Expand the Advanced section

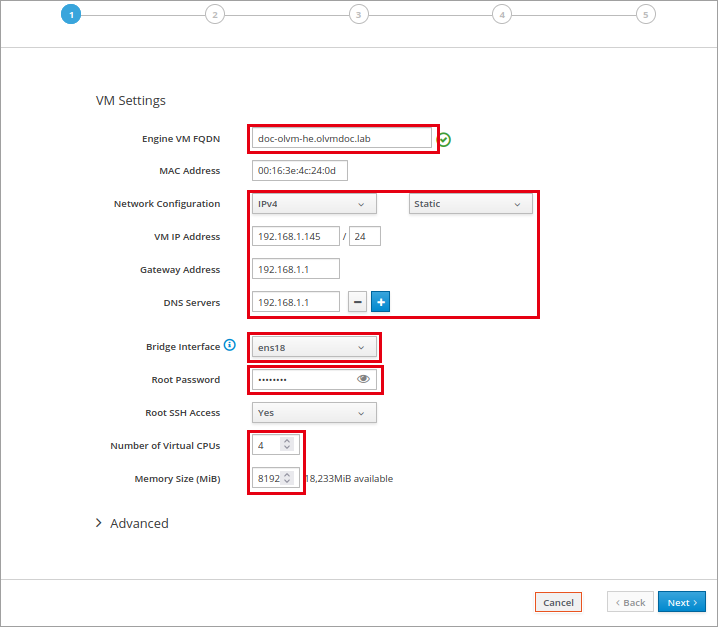tap(132, 523)
